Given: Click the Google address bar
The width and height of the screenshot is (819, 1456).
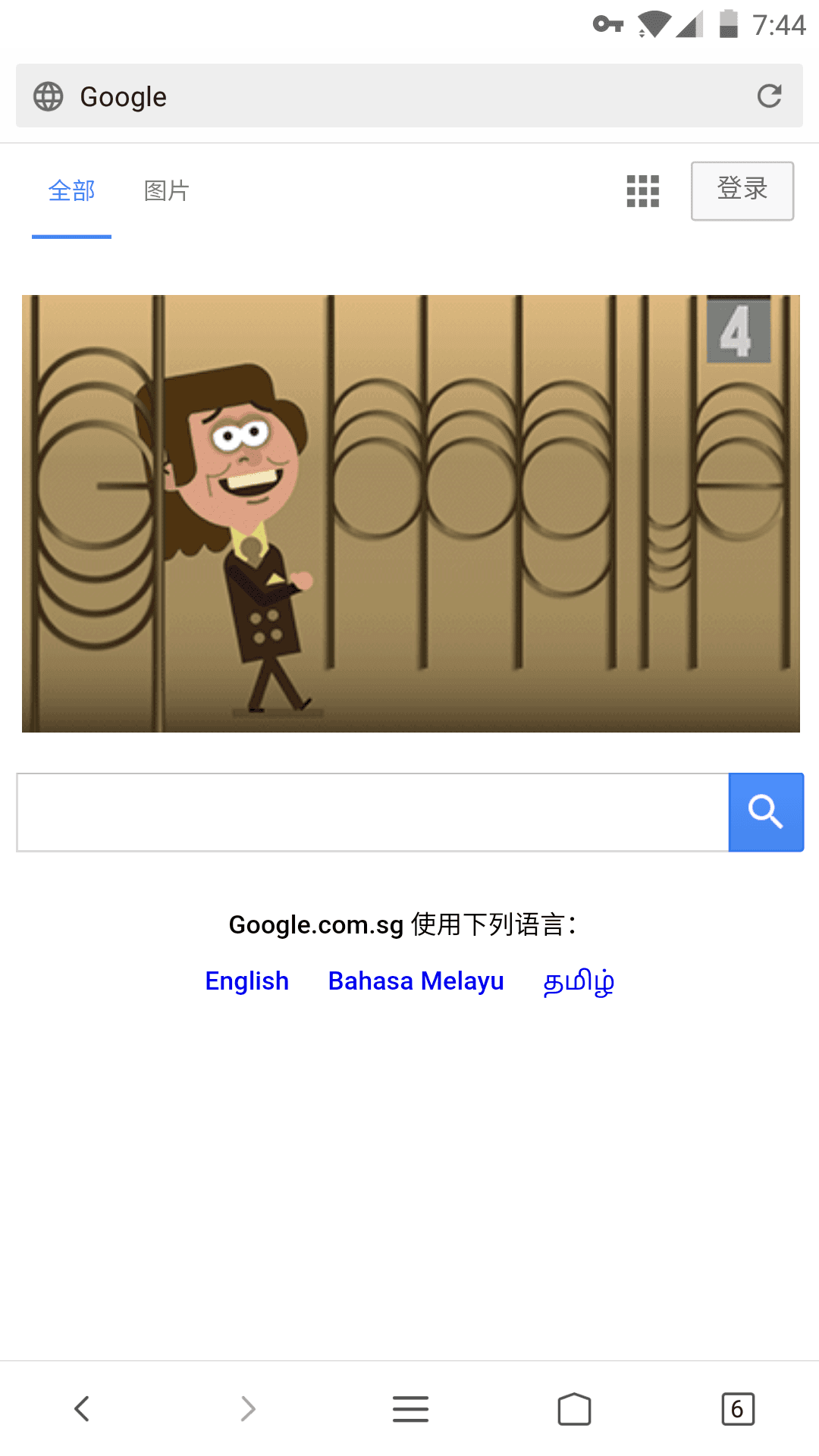Looking at the screenshot, I should pos(409,96).
